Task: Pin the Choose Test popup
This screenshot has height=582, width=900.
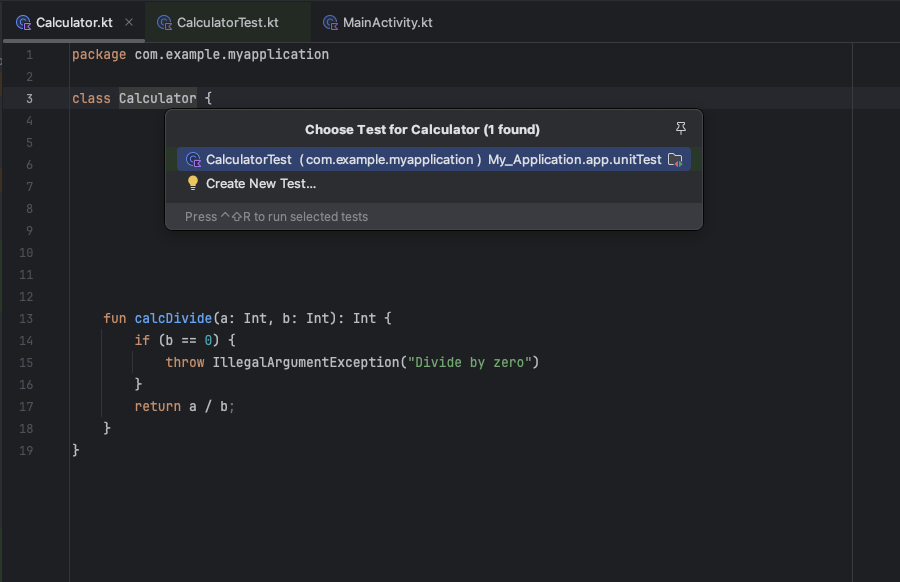Action: pos(681,129)
